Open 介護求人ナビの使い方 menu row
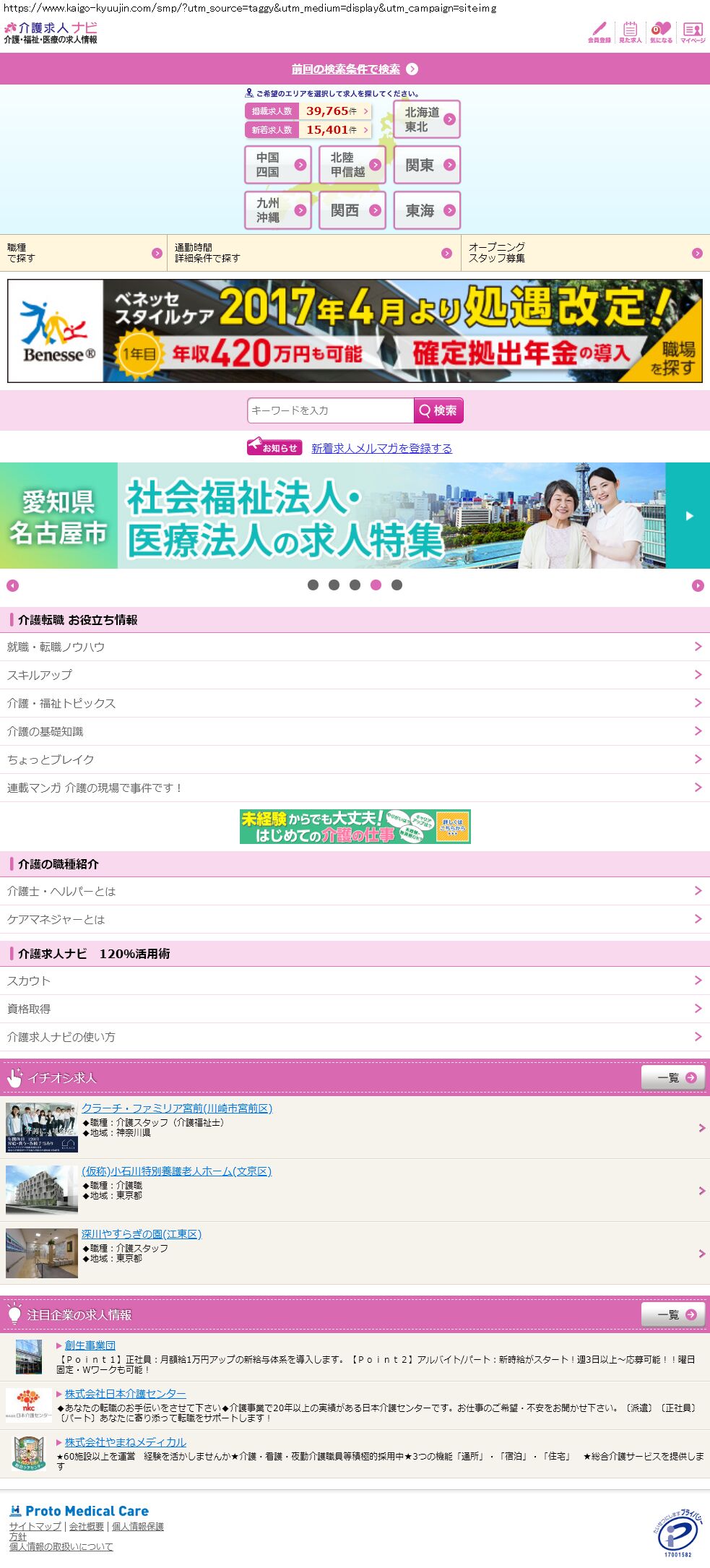Viewport: 710px width, 1568px height. click(355, 1037)
